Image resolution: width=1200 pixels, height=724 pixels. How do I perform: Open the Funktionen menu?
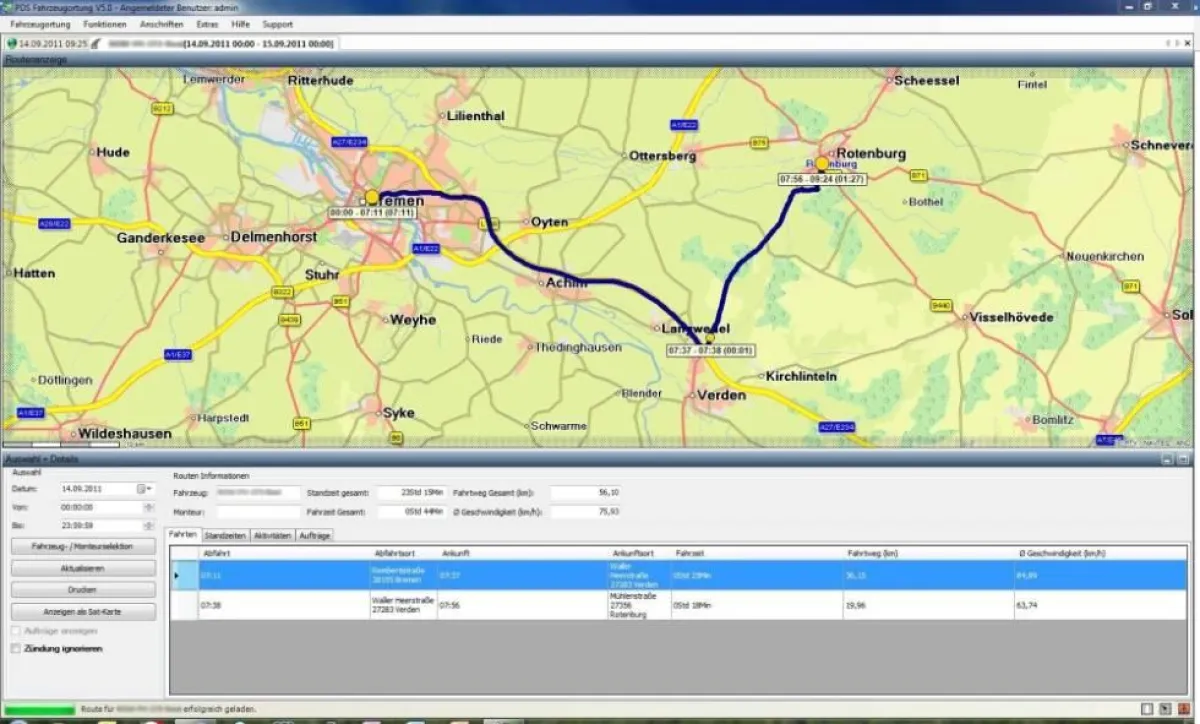pyautogui.click(x=105, y=24)
